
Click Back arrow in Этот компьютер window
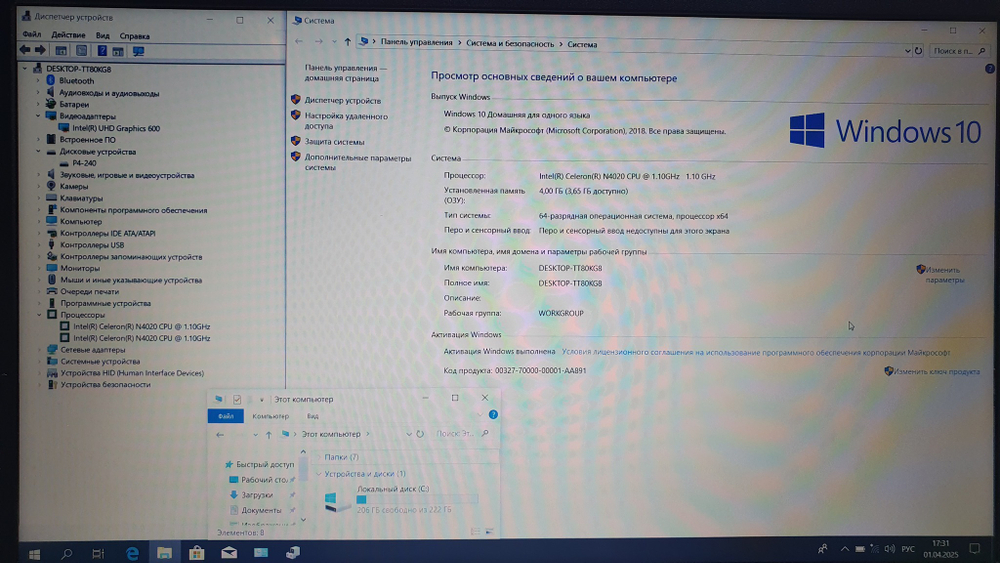pos(220,435)
